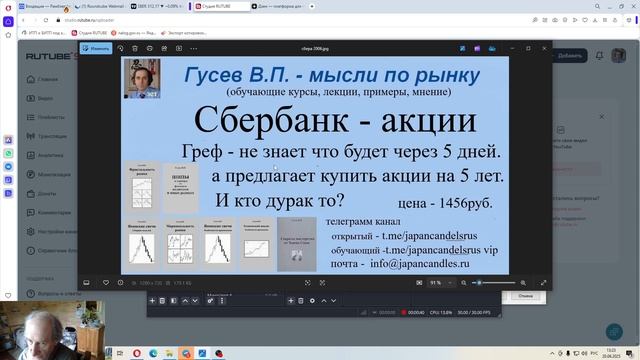Open user avatar menu in RUTUBE header
Screen dimensions: 640x360
[x=619, y=56]
